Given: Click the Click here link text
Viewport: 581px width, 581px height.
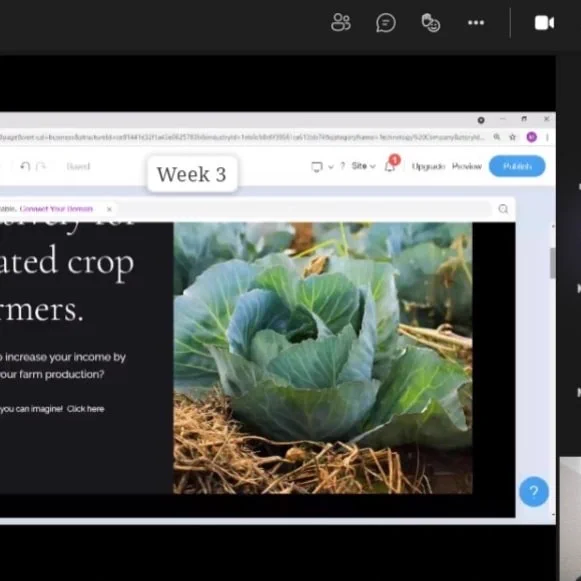Looking at the screenshot, I should (86, 409).
